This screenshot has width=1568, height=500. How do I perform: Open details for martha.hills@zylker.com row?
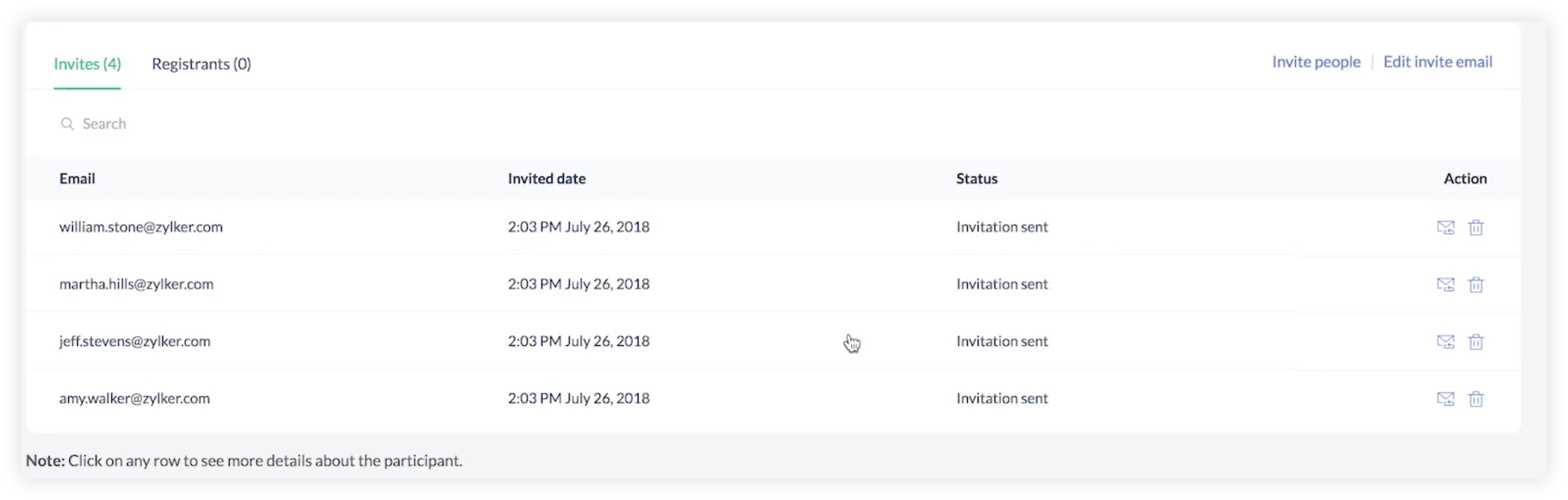click(x=136, y=284)
